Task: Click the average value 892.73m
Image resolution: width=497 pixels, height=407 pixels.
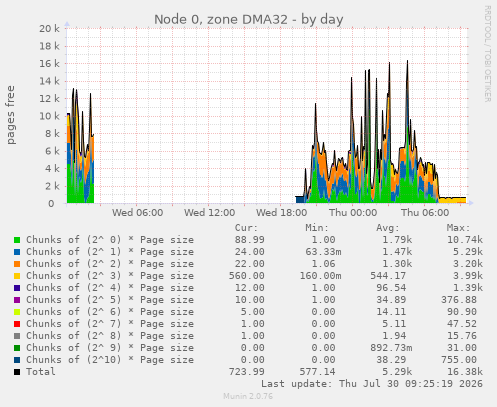Action: [x=391, y=348]
